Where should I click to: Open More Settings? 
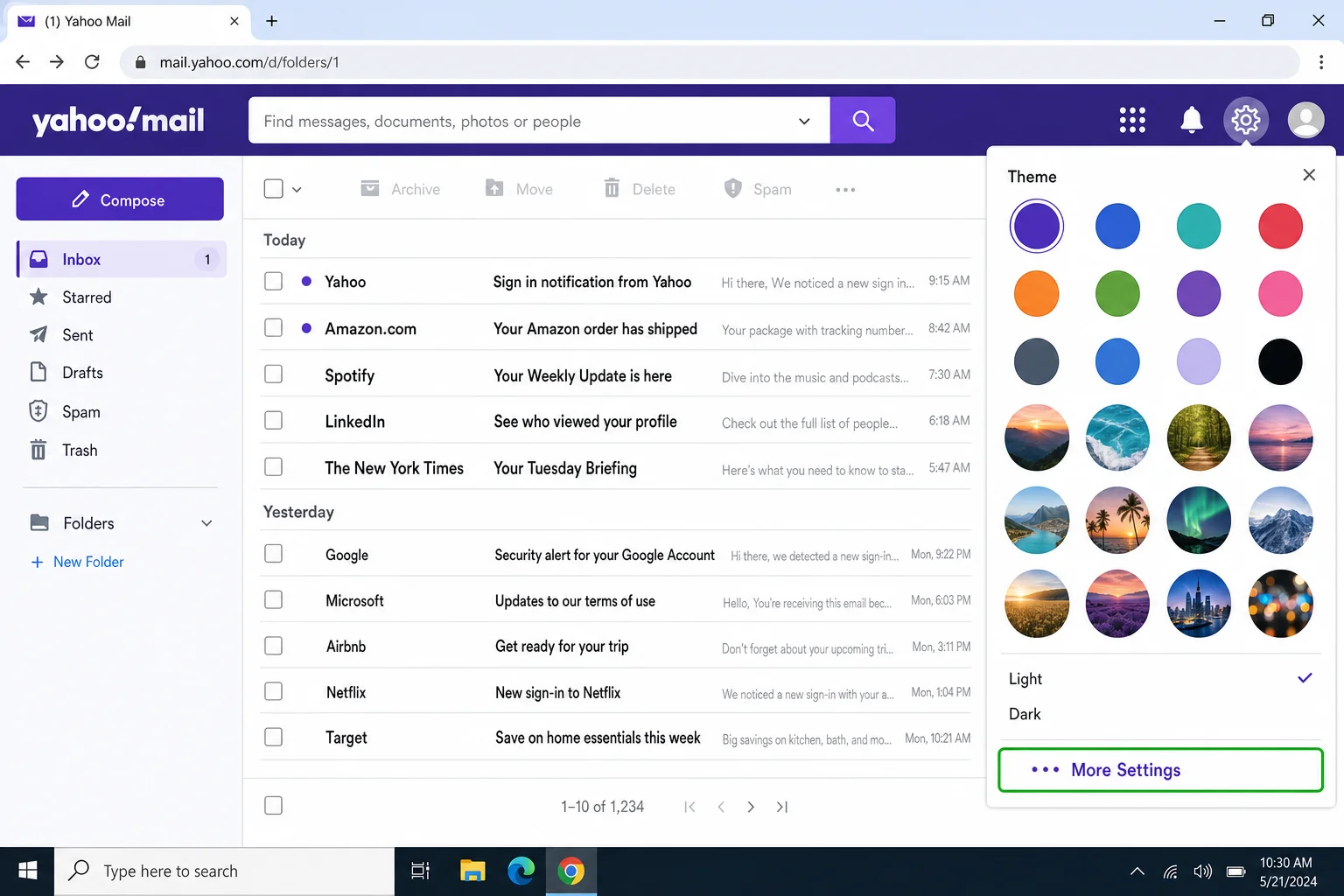(x=1160, y=770)
